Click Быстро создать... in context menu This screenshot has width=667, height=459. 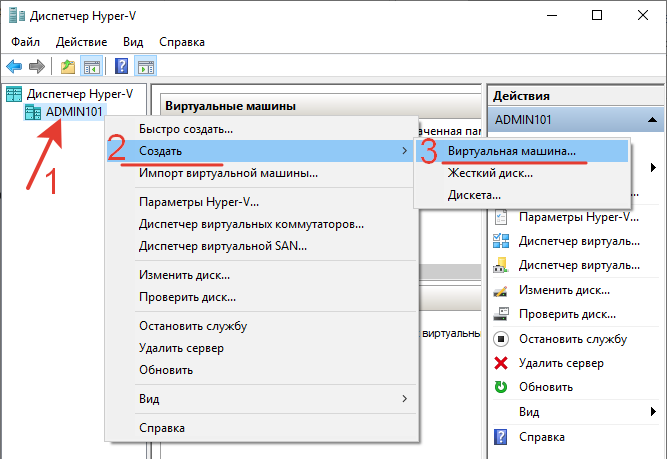(186, 129)
